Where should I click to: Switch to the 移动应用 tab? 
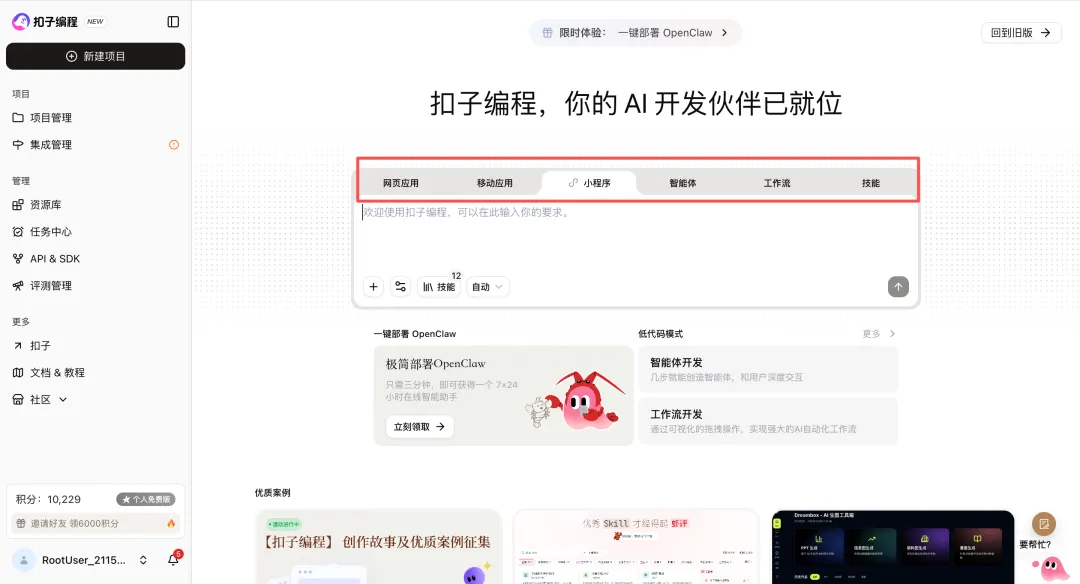tap(495, 183)
